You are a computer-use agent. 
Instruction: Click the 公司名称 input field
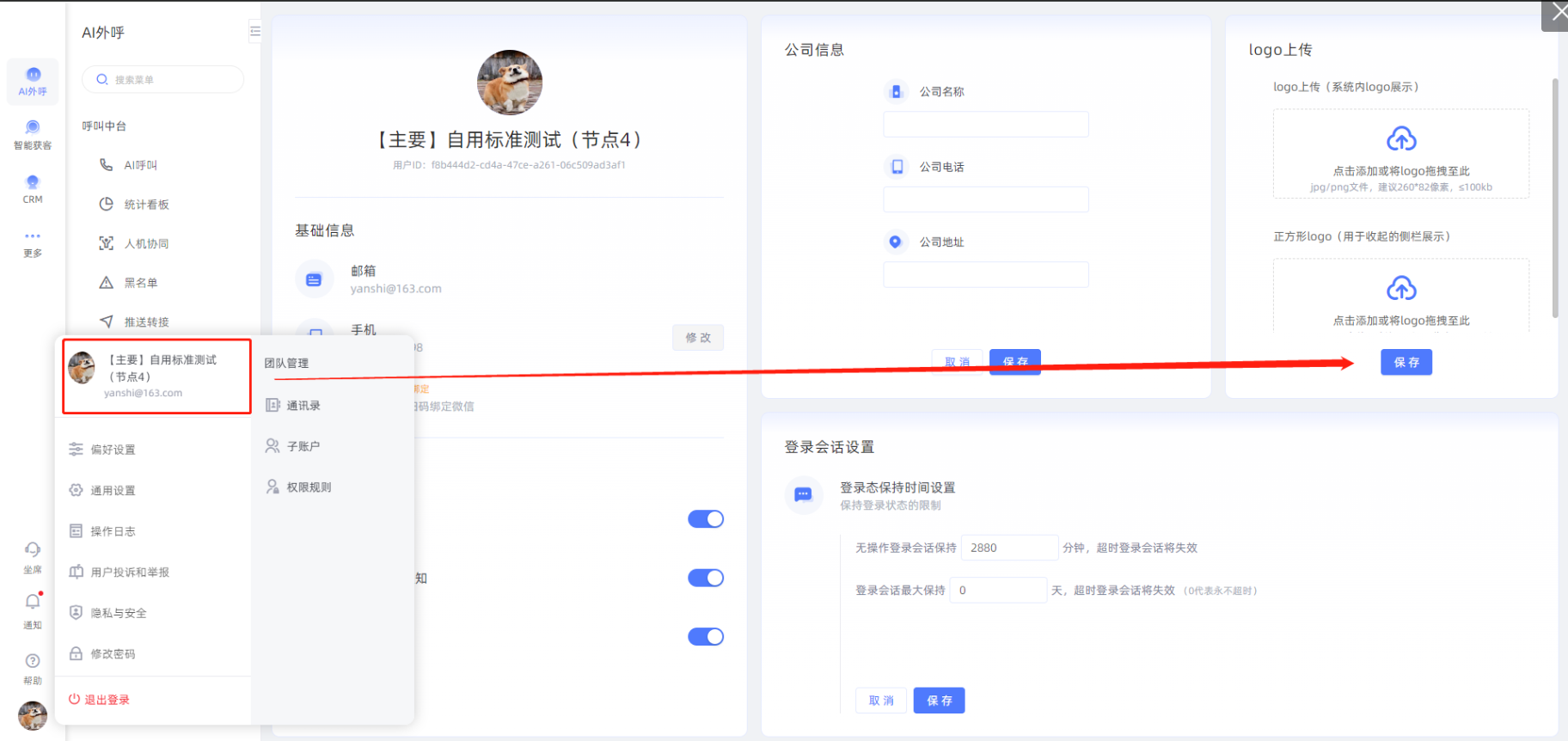click(x=985, y=125)
